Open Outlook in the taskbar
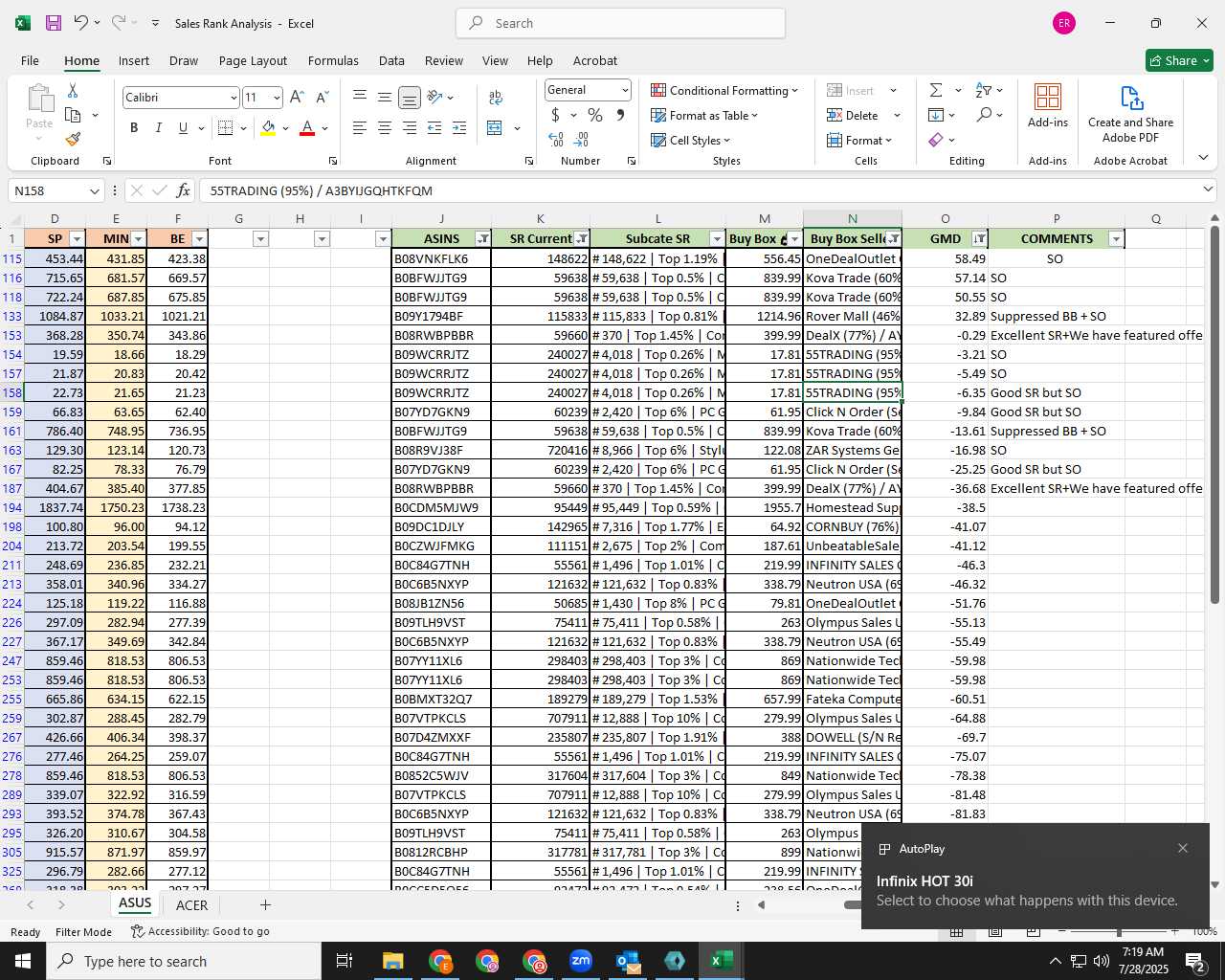The width and height of the screenshot is (1225, 980). coord(627,961)
